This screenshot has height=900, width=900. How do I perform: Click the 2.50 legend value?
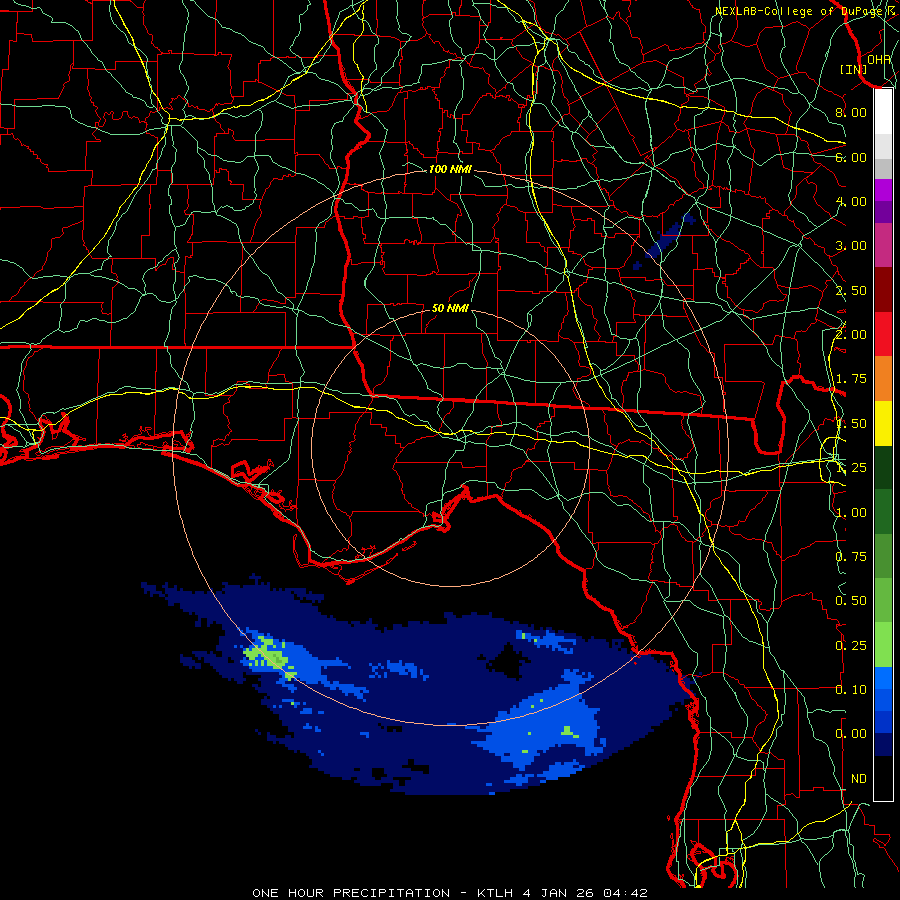(851, 290)
